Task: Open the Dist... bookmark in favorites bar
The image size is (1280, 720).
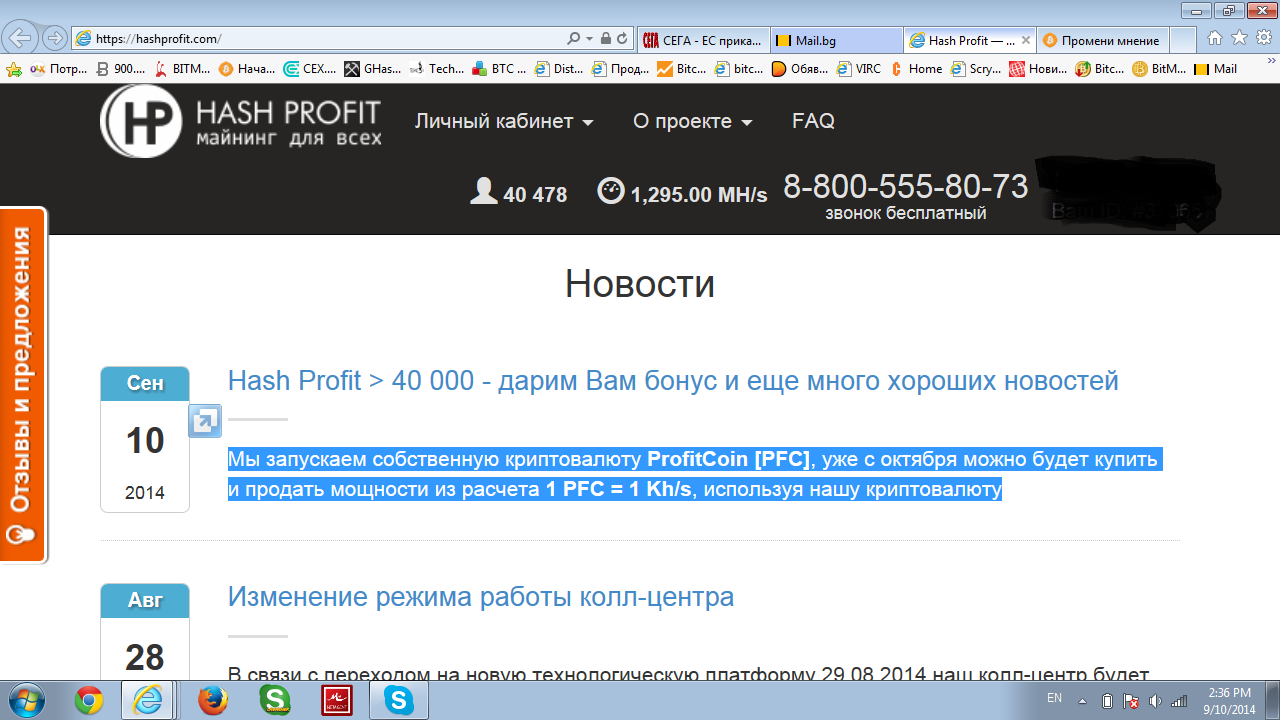Action: (560, 69)
